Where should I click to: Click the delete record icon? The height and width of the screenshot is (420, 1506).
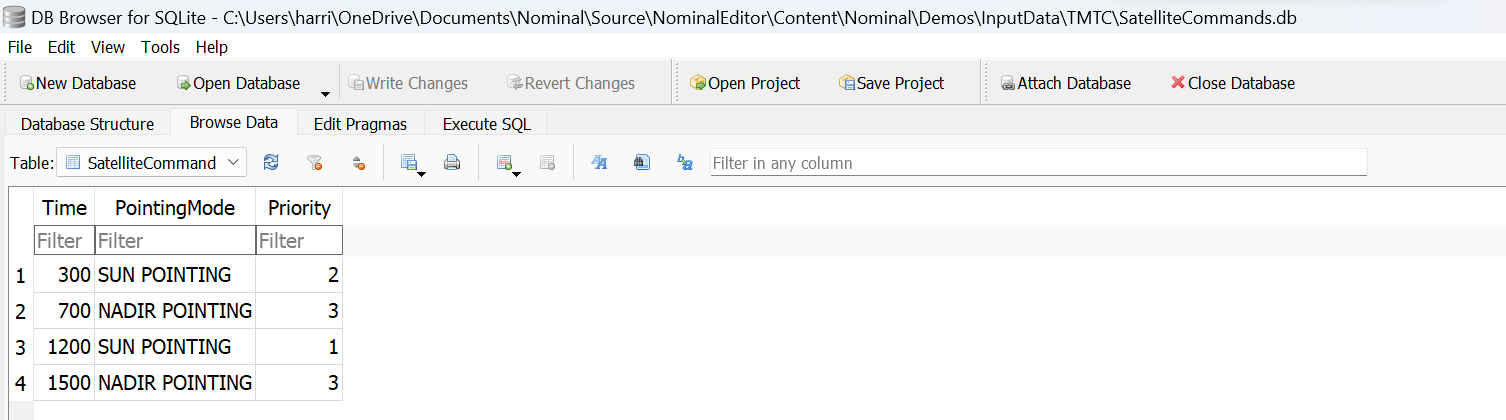pos(547,163)
